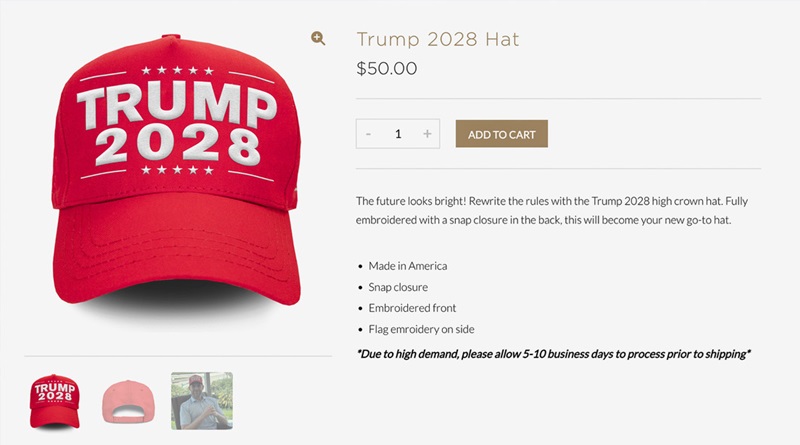Click the Flag emroidery on side bullet
Viewport: 800px width, 445px height.
tap(421, 329)
